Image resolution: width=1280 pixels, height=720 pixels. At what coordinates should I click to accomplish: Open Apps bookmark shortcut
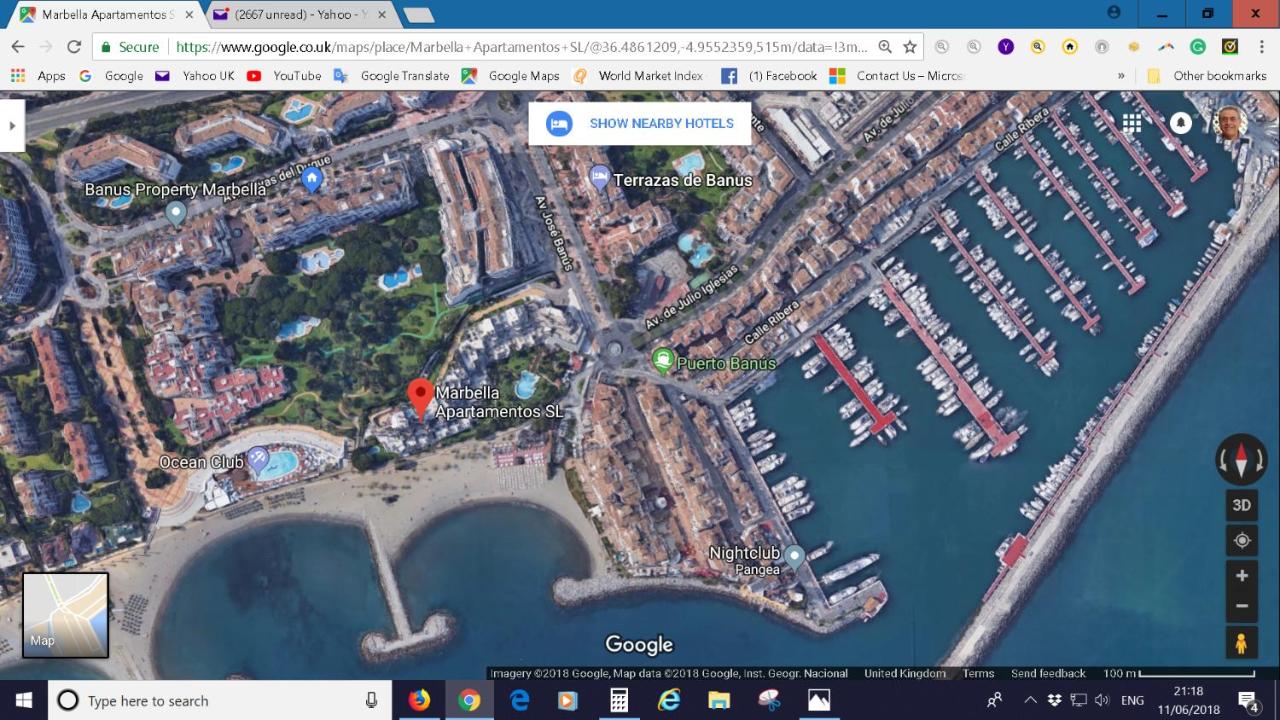[x=38, y=76]
